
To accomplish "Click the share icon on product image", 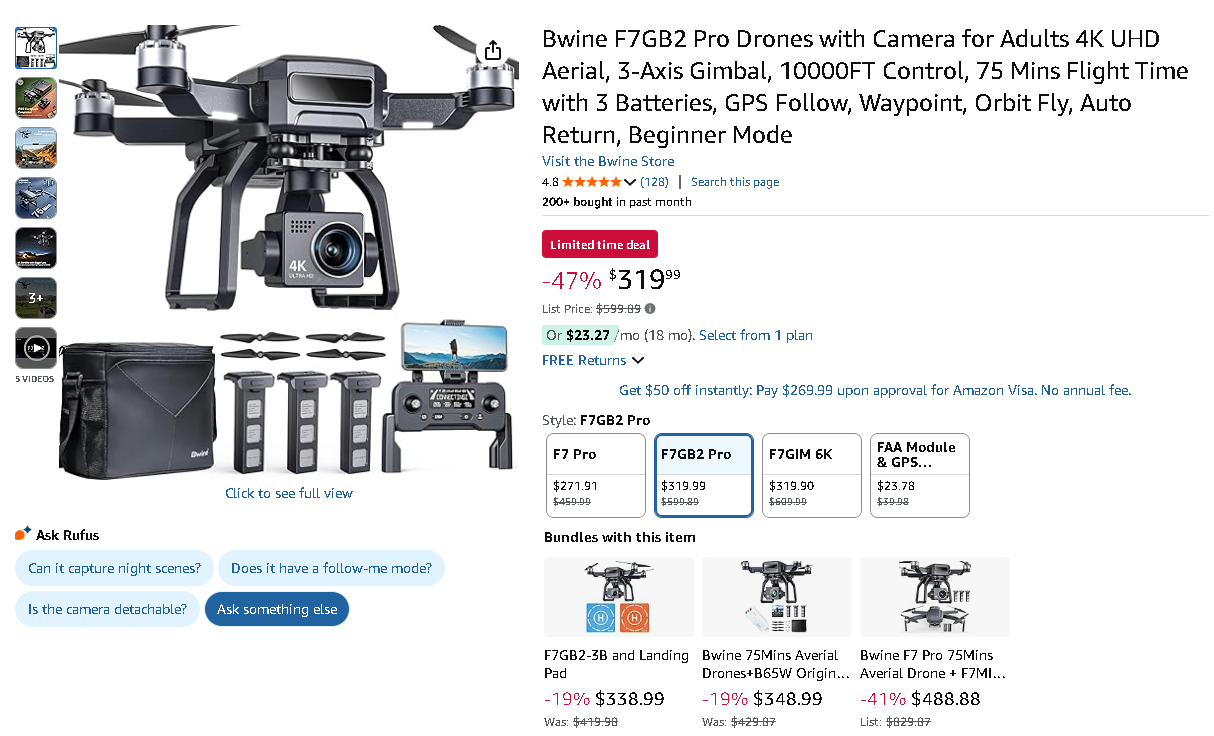I will (x=492, y=50).
